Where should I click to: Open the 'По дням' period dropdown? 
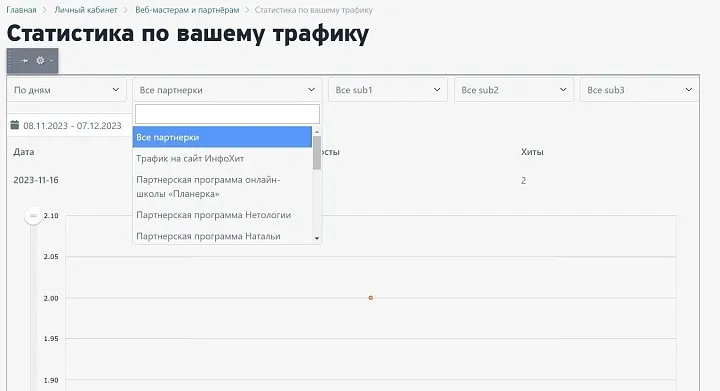tap(67, 90)
